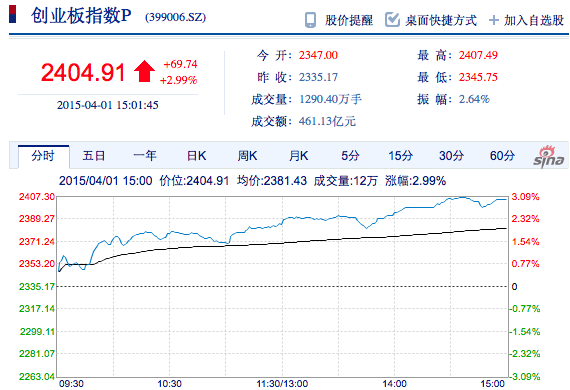The width and height of the screenshot is (570, 390).
Task: Open the 桌面快捷方式 link
Action: (441, 20)
